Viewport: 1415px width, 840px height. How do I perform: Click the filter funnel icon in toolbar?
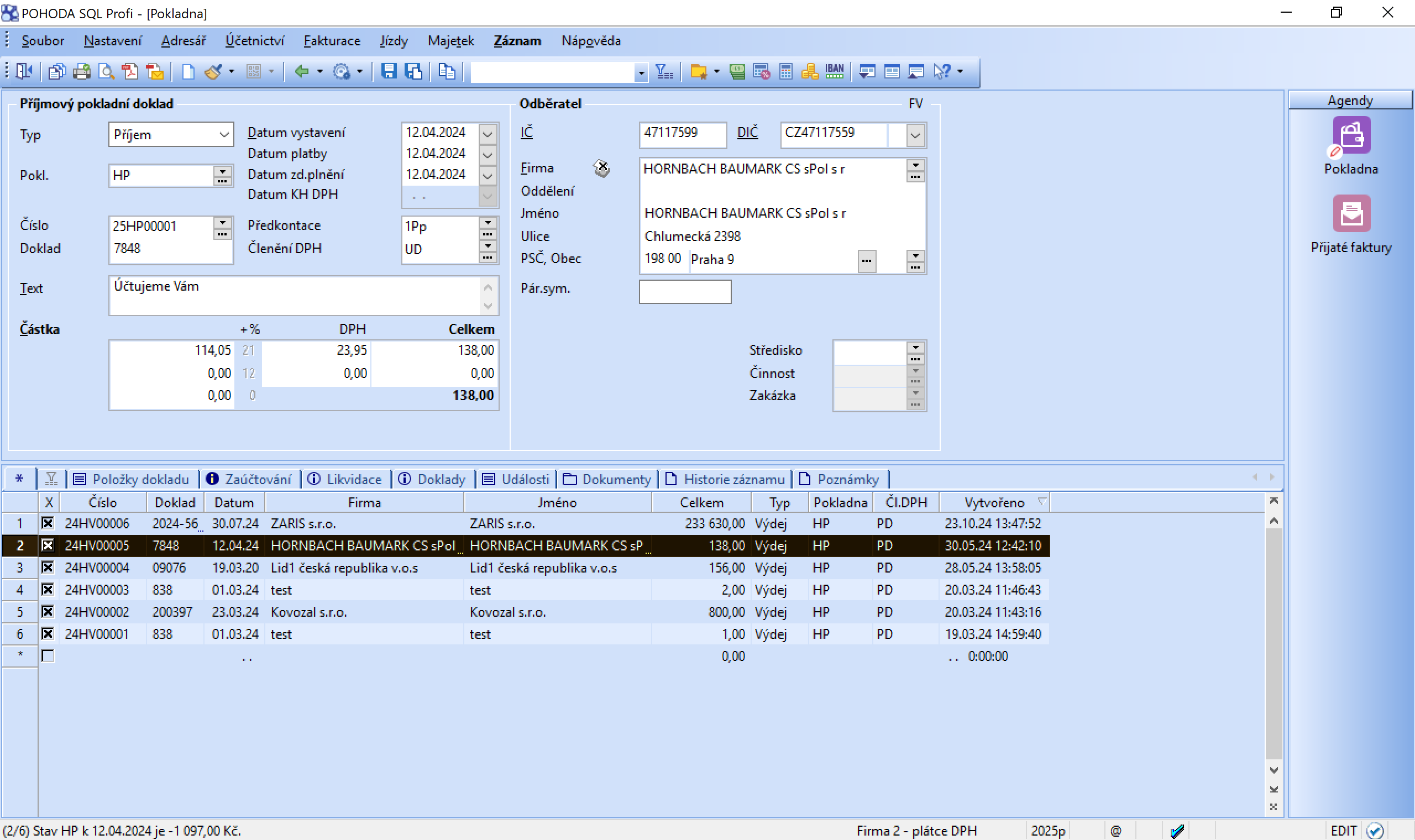tap(664, 71)
